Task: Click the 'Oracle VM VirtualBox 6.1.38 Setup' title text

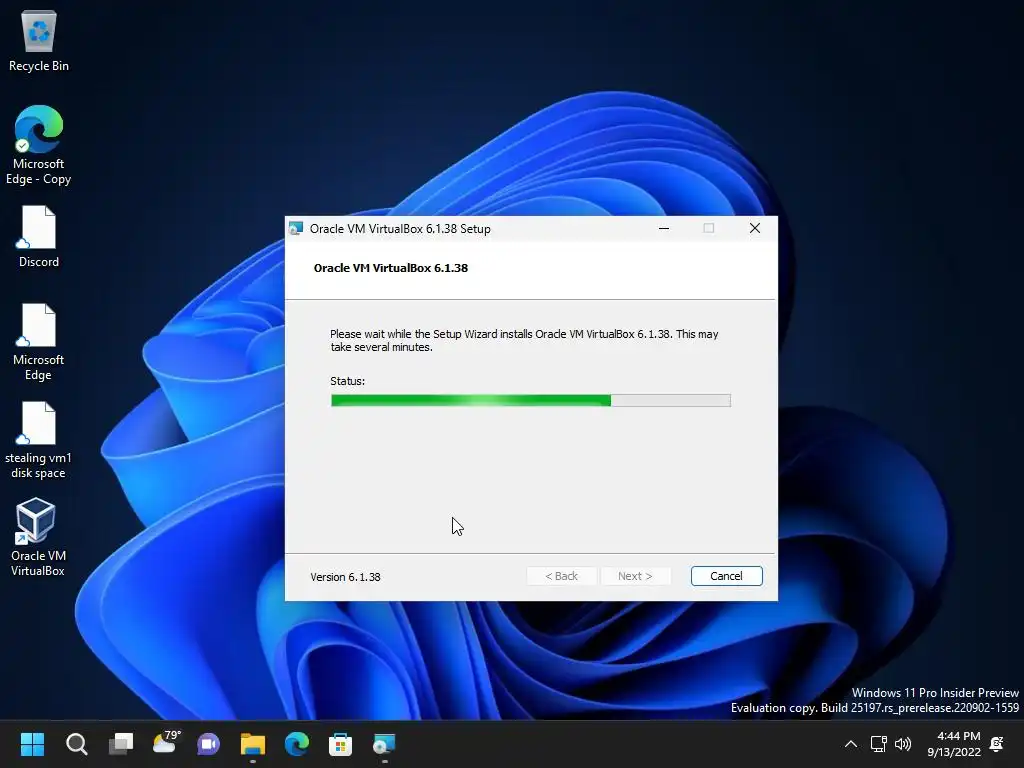Action: (x=400, y=229)
